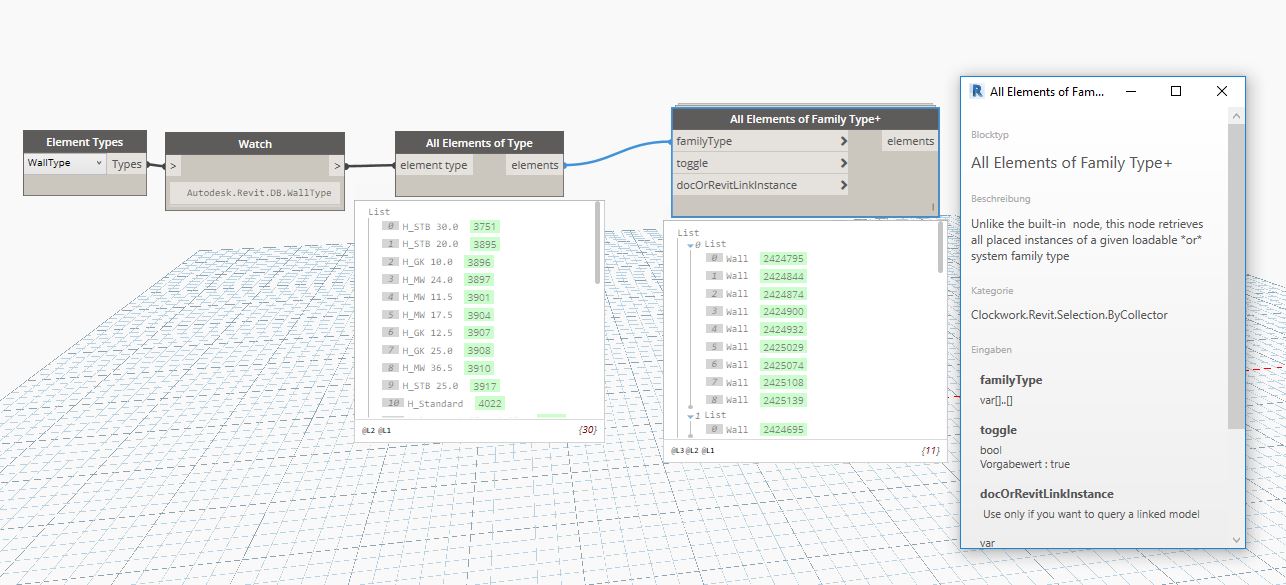Click scrollbar thumb of right preview list
1286x585 pixels.
click(940, 247)
